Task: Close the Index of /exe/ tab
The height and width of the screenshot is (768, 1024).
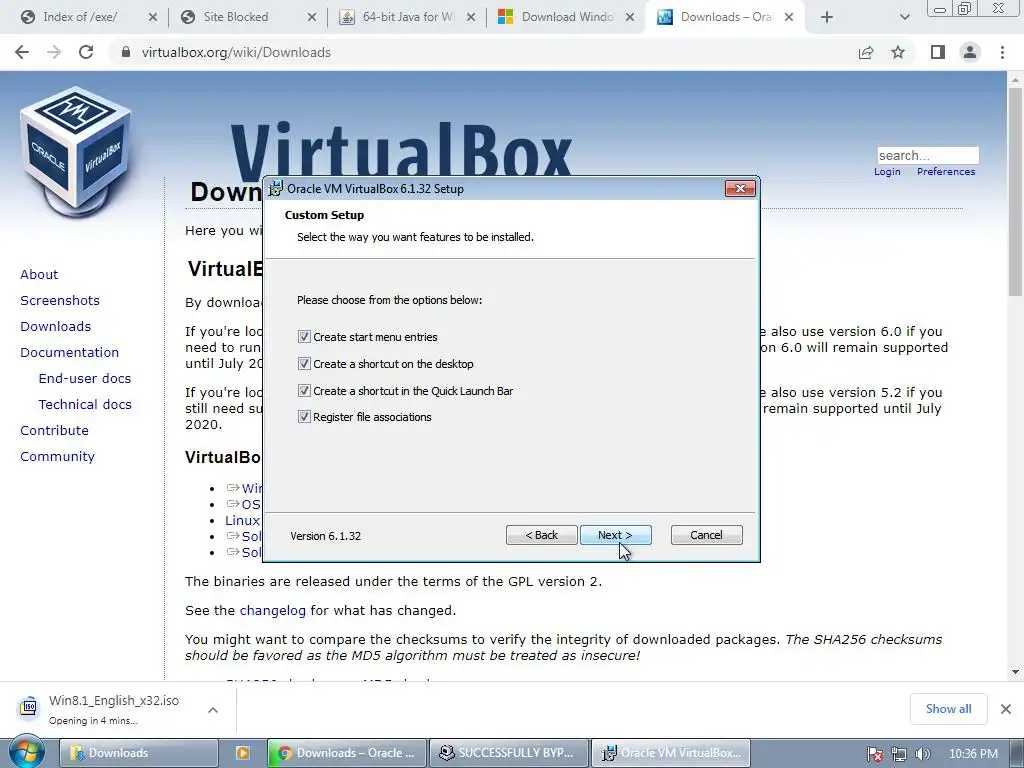Action: click(x=152, y=18)
